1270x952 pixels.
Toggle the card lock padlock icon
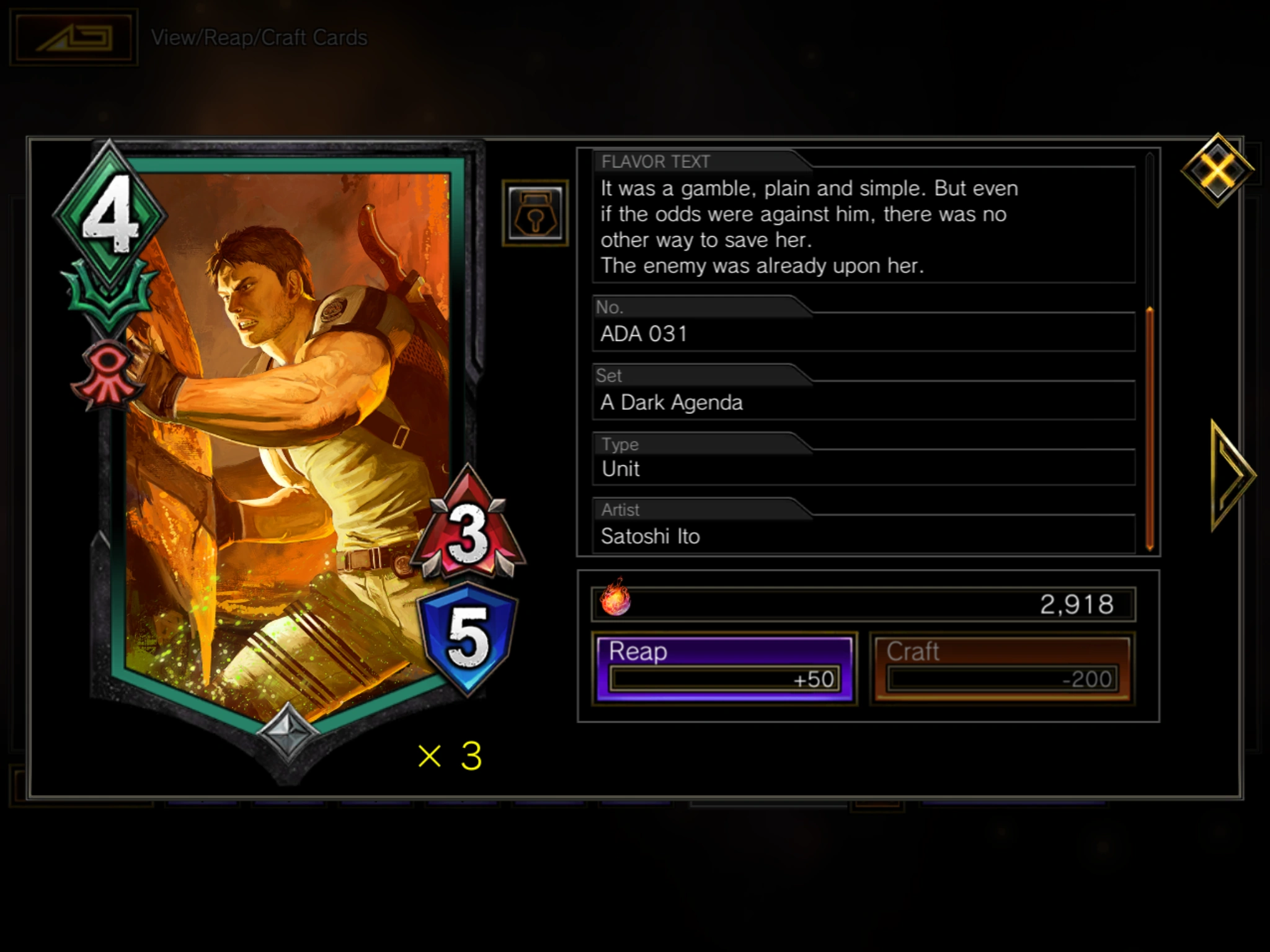click(x=535, y=213)
